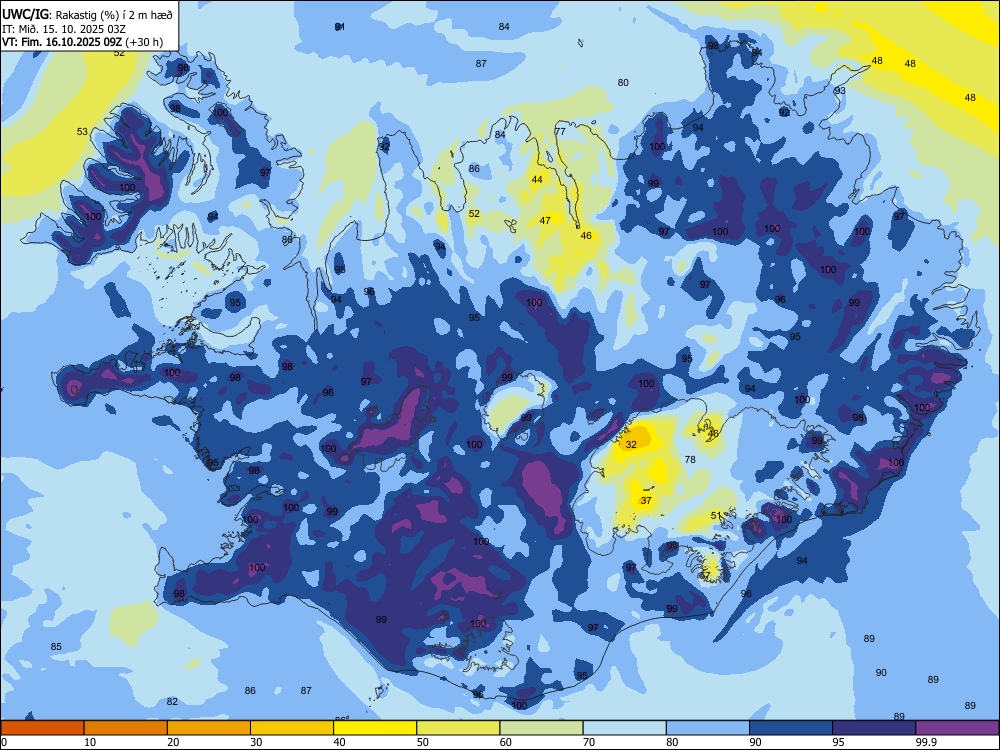Viewport: 1000px width, 750px height.
Task: Click the 20–30 amber legend swatch
Action: coord(209,728)
